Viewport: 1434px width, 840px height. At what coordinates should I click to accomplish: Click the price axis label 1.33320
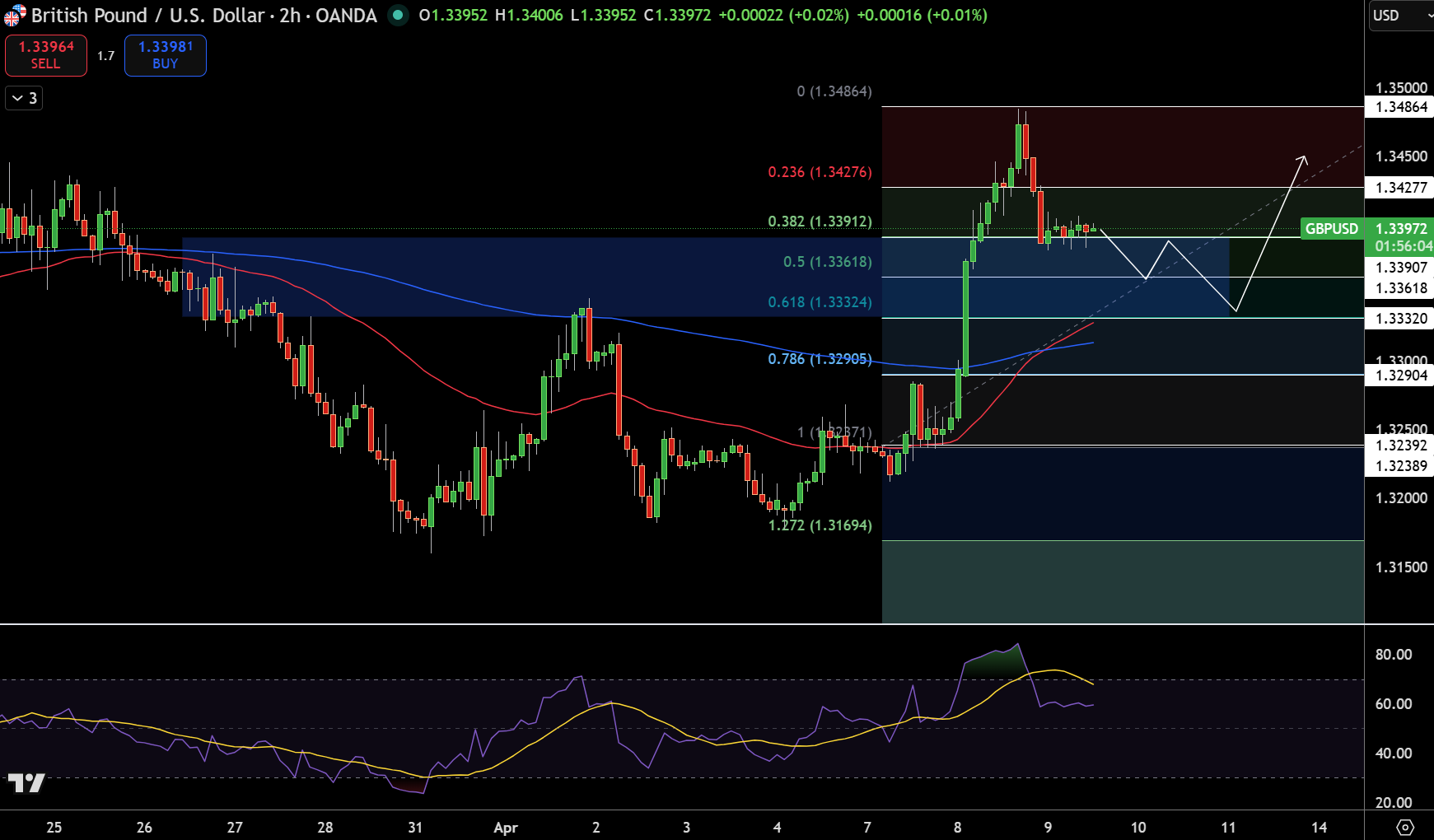(x=1401, y=319)
